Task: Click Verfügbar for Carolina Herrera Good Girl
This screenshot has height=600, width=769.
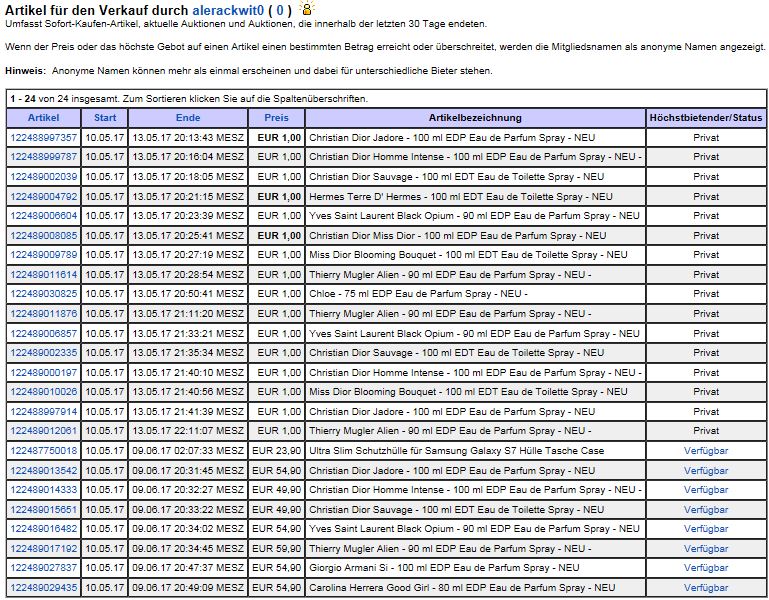Action: (706, 588)
